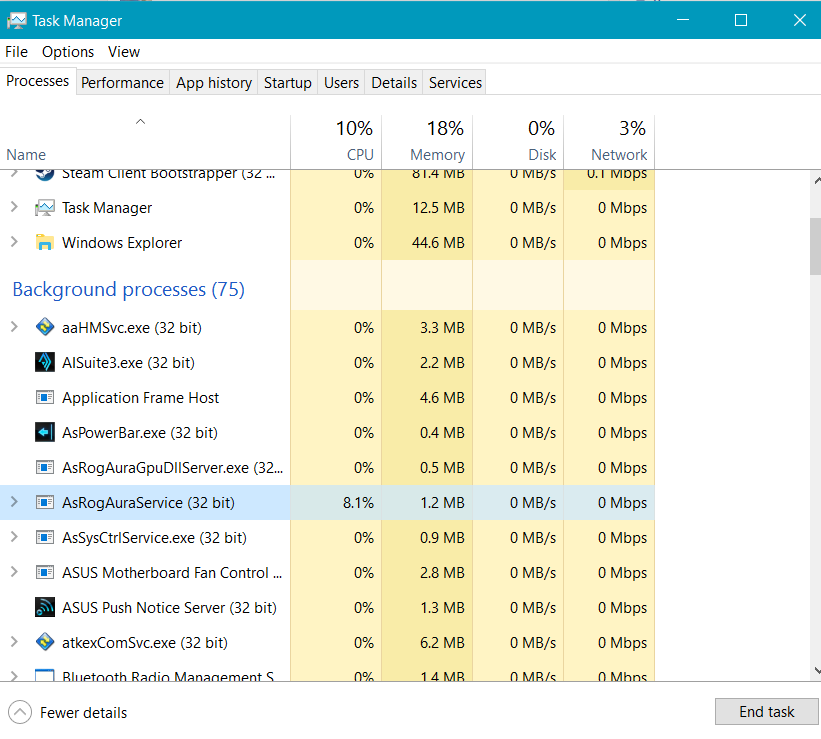The image size is (821, 739).
Task: Click the End task button
Action: [767, 712]
